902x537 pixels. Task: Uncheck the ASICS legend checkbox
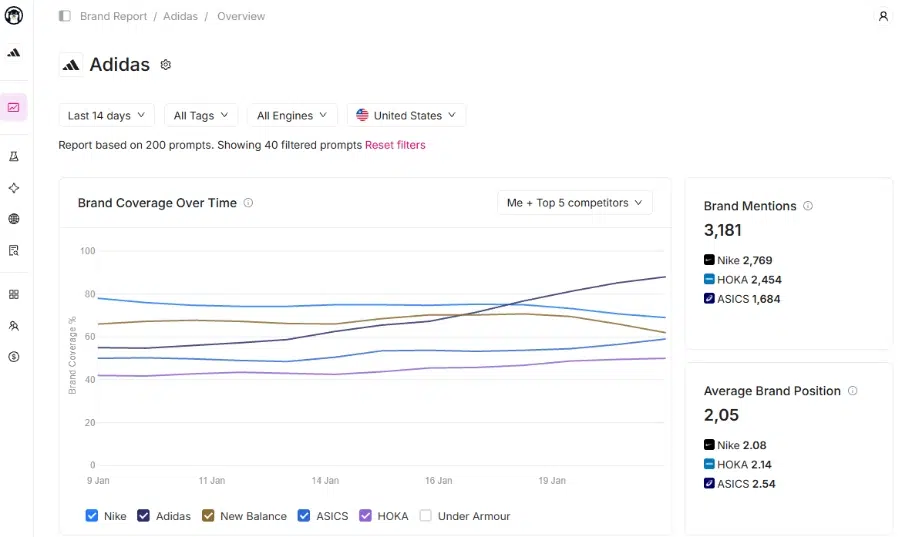304,516
